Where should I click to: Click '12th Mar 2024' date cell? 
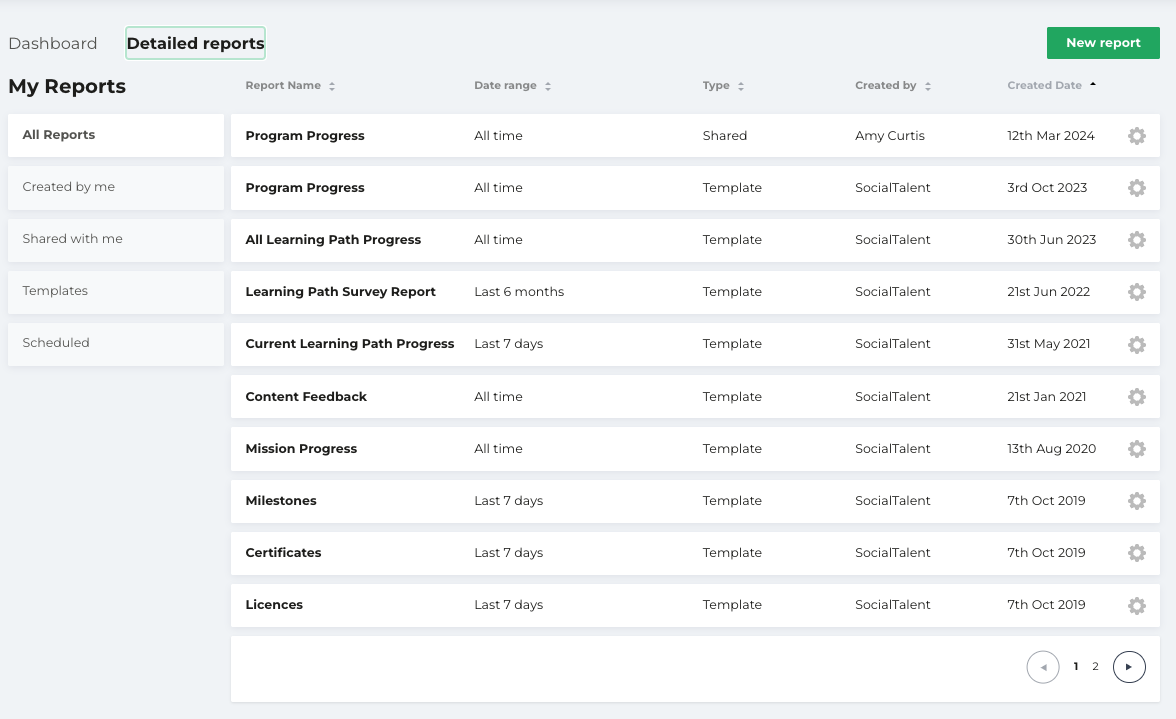coord(1051,136)
